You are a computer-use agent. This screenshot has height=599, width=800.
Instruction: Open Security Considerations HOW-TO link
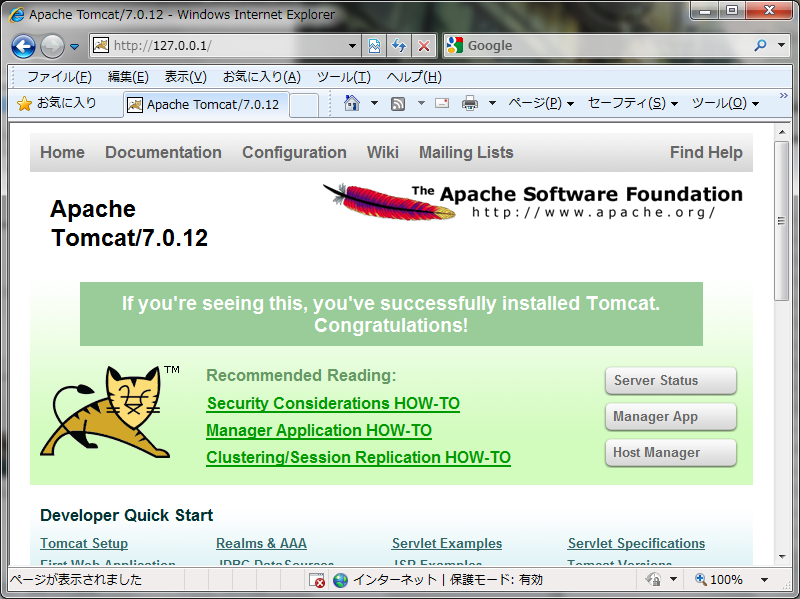coord(333,404)
